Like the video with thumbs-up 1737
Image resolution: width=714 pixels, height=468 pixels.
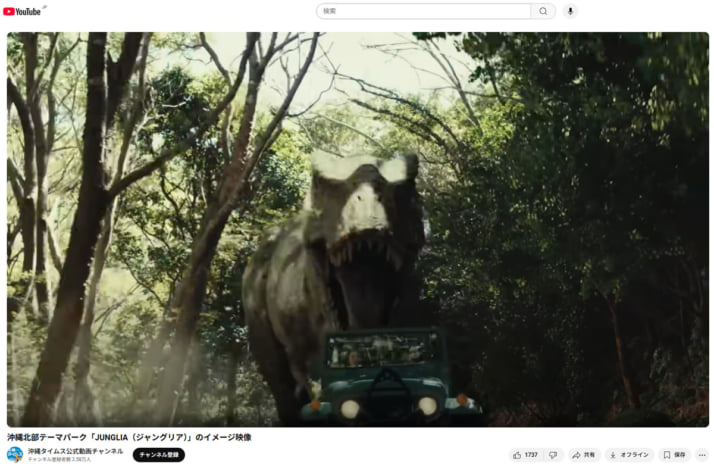(525, 455)
